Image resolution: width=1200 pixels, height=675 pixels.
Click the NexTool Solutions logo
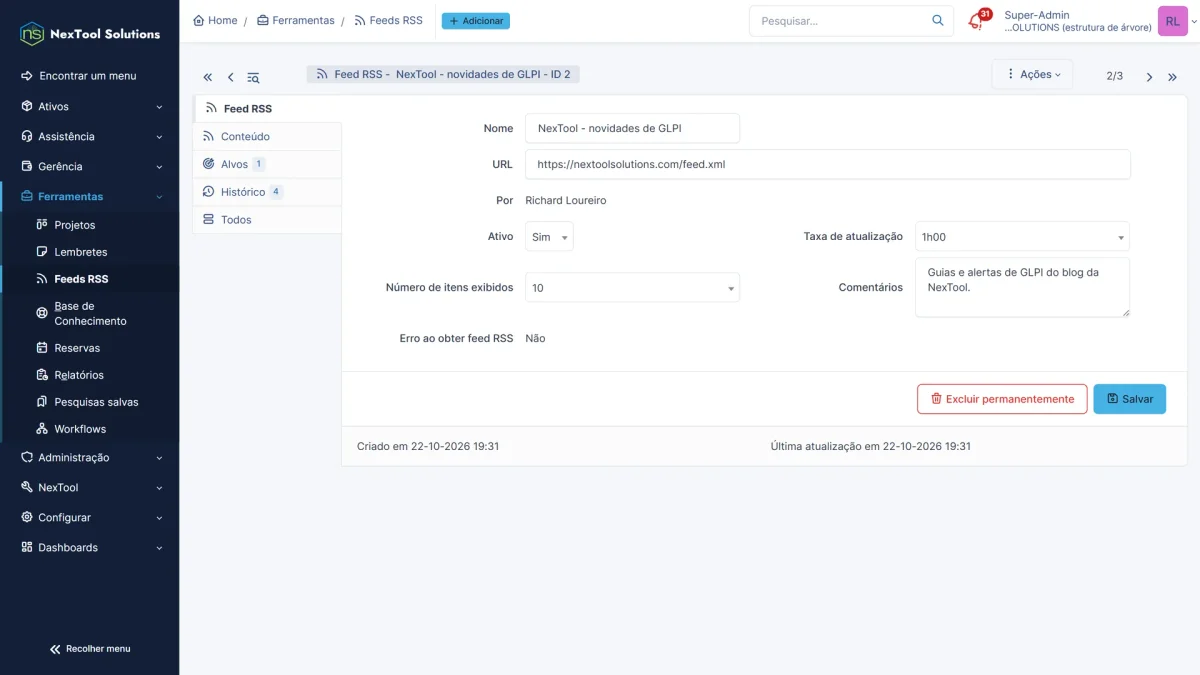(90, 33)
